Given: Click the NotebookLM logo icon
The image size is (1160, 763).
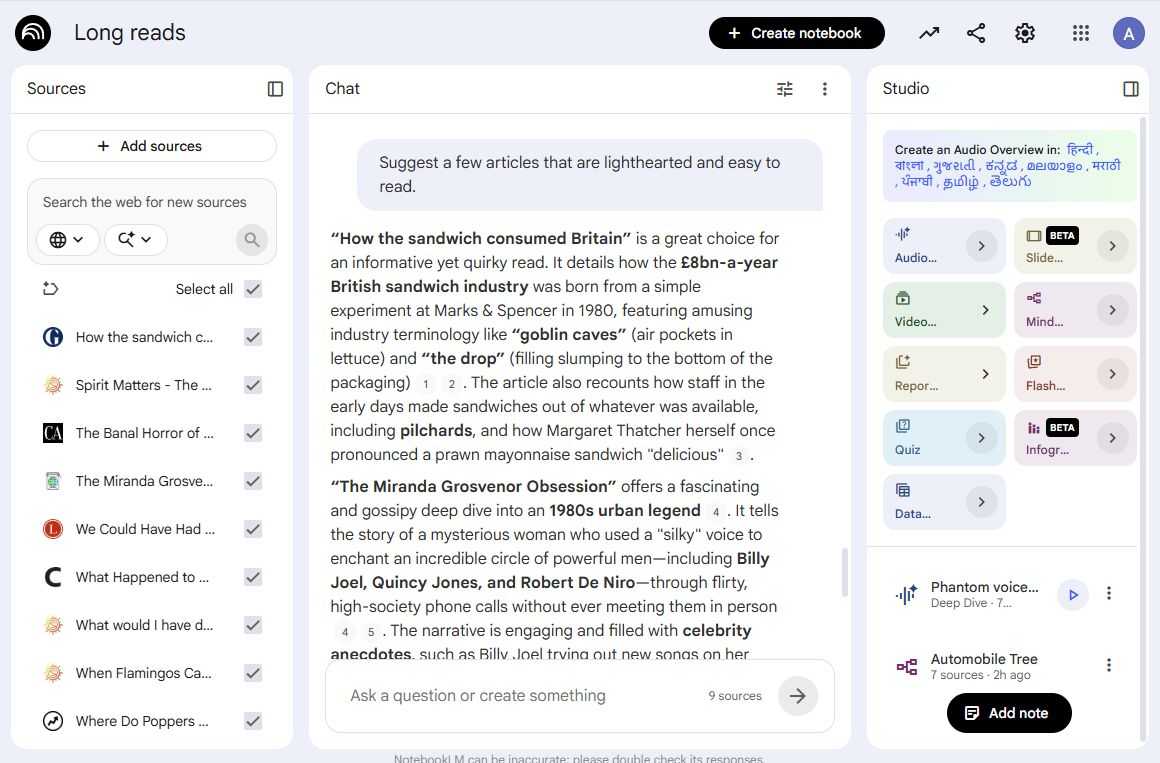Looking at the screenshot, I should 33,33.
